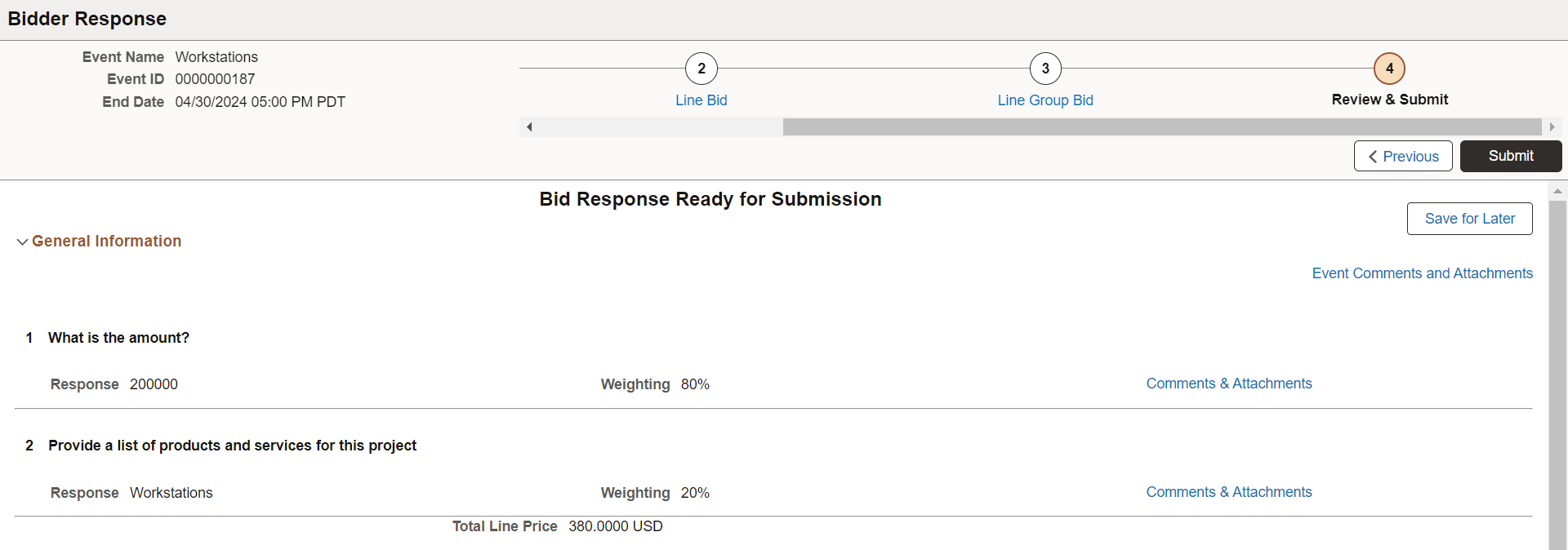Go back using the Previous button
Screen dimensions: 1568x550
coord(1403,156)
